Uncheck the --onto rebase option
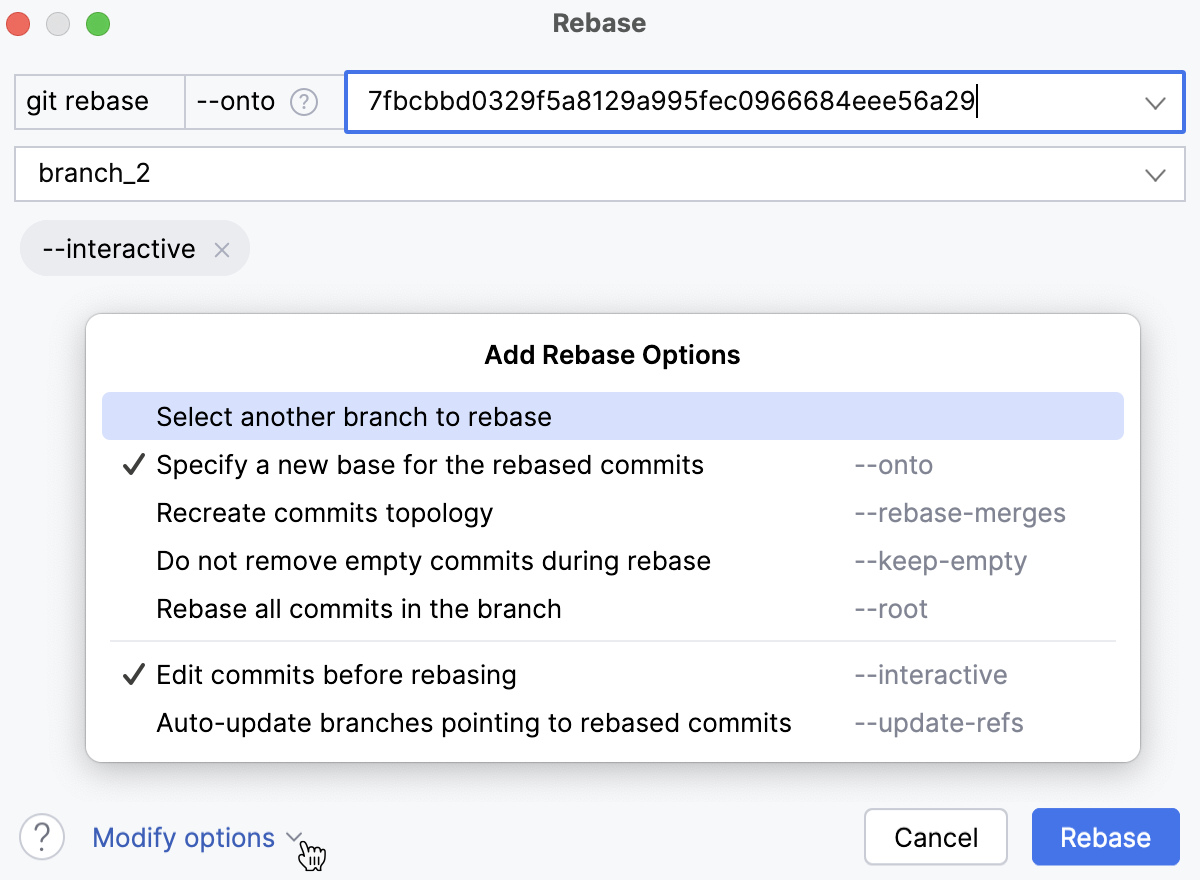 (430, 465)
